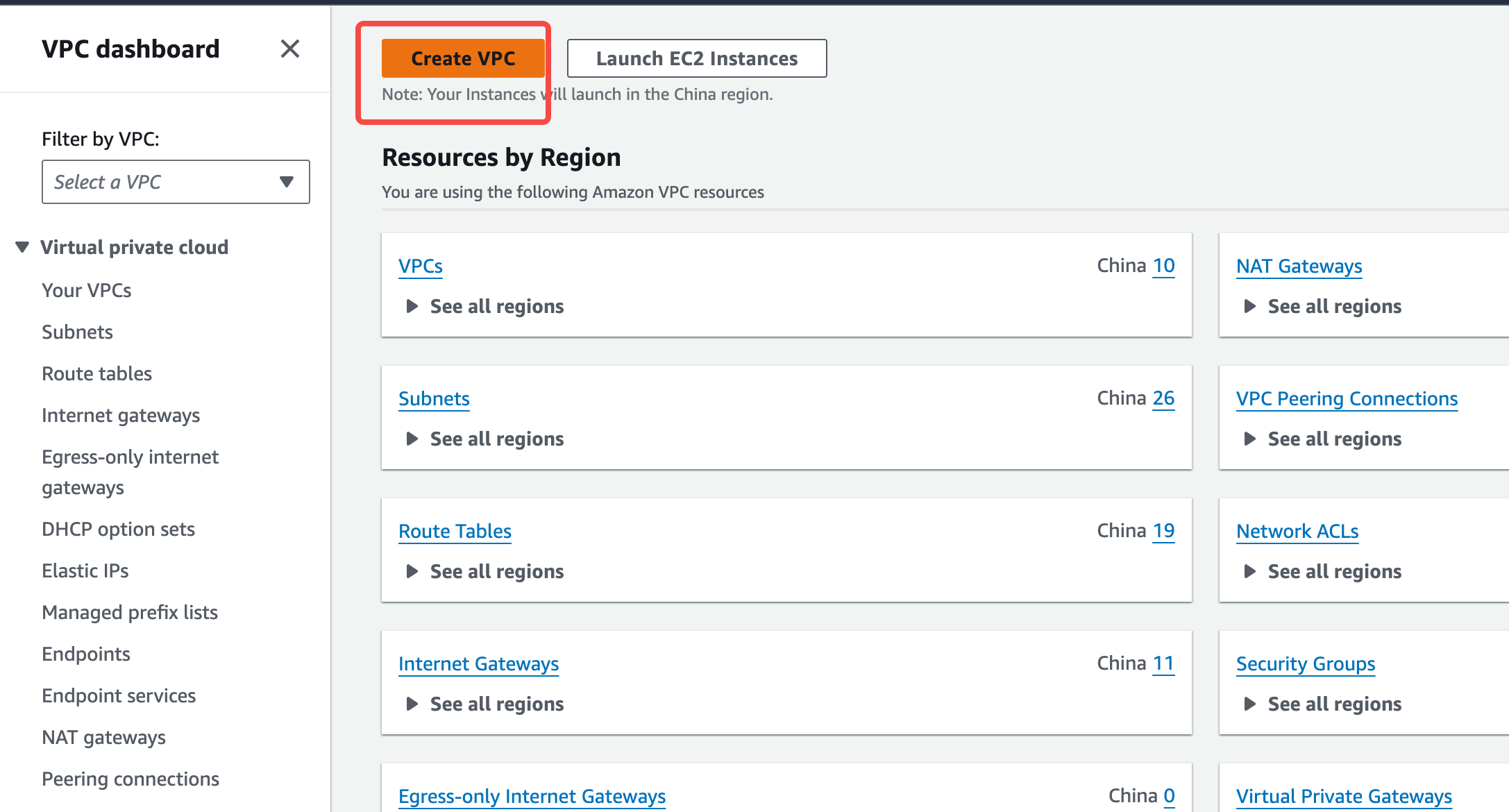Open VPC Peering Connections link
Image resolution: width=1509 pixels, height=812 pixels.
pos(1347,398)
